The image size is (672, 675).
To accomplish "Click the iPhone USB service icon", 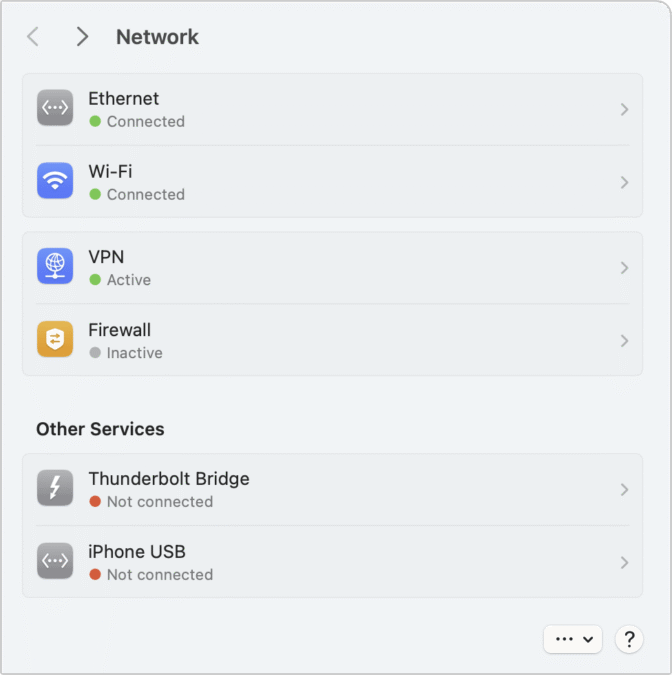I will point(55,560).
